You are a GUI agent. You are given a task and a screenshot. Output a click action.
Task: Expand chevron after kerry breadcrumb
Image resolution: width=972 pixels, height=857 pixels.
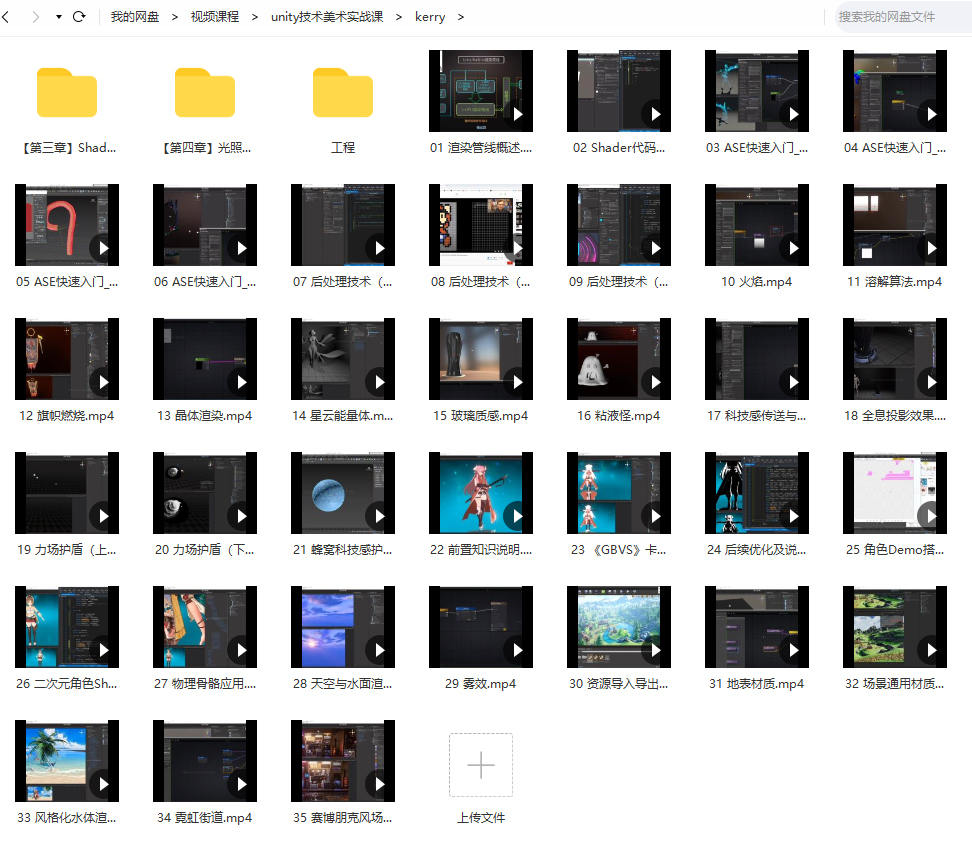click(x=460, y=17)
